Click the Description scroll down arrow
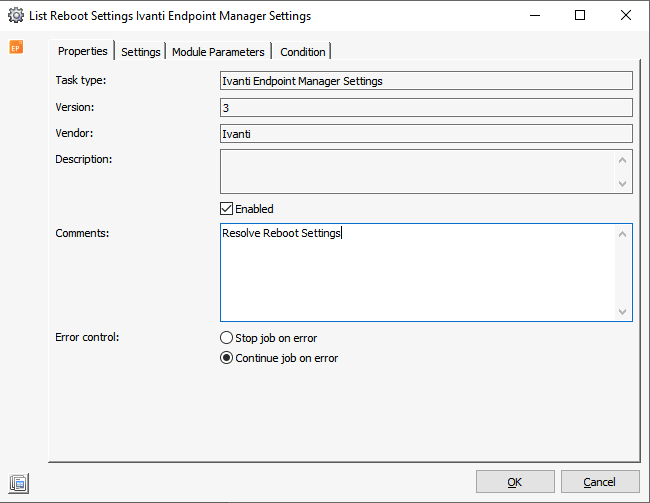This screenshot has width=650, height=503. coord(622,183)
